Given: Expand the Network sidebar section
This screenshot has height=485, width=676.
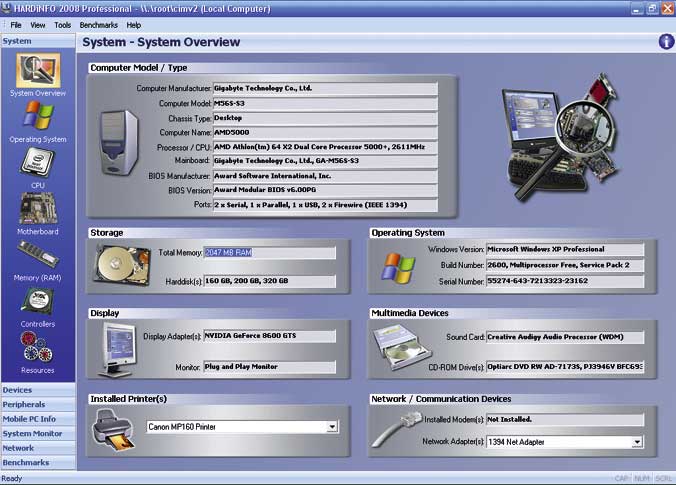Looking at the screenshot, I should click(x=38, y=448).
